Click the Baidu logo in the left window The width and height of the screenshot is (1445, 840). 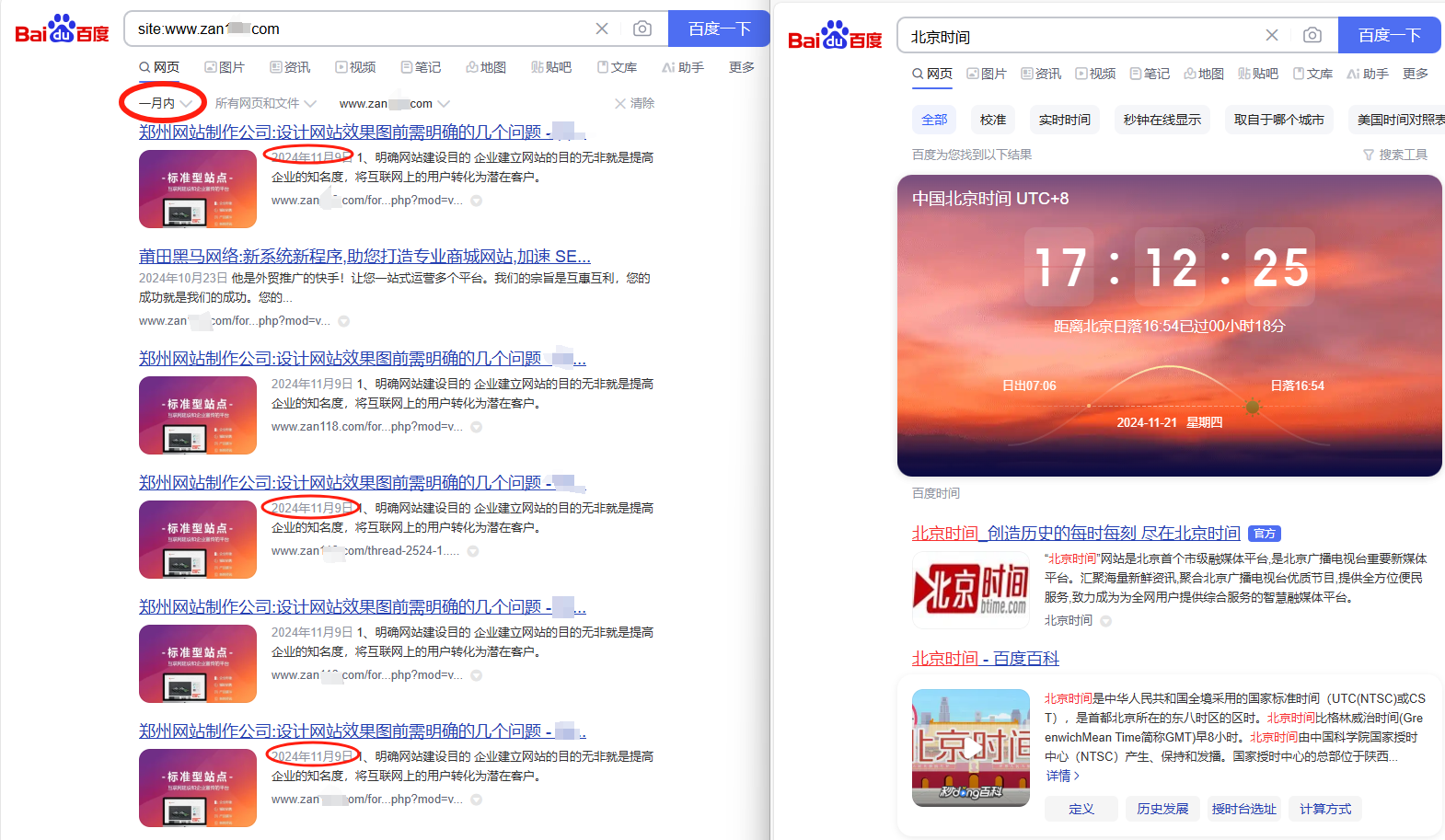pos(62,29)
